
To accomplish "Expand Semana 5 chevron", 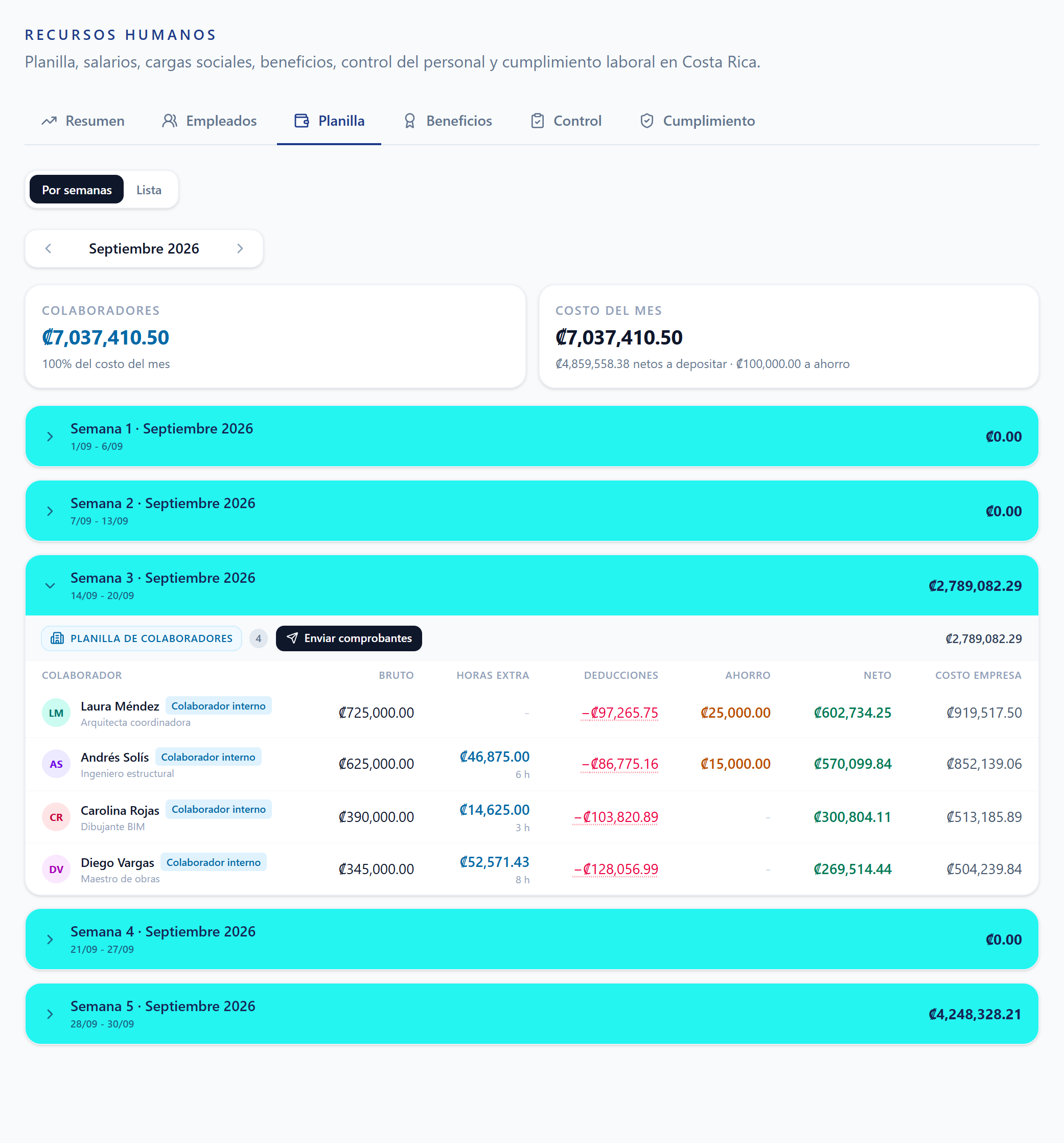I will coord(50,1014).
